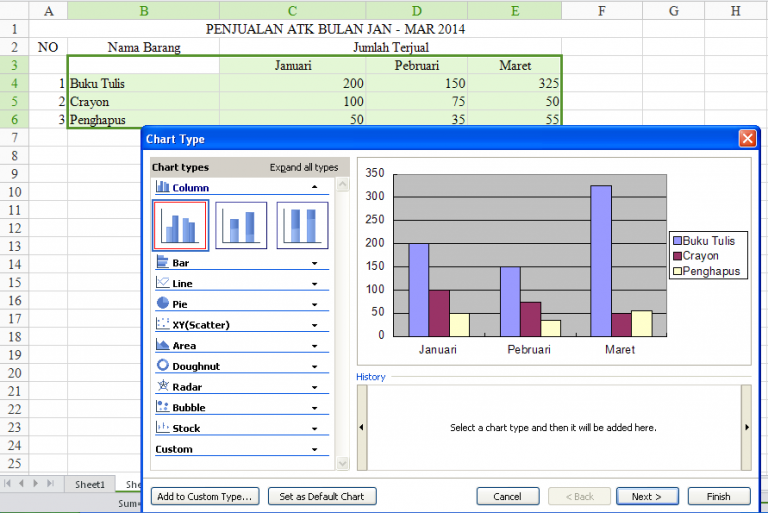Click the Pie chart type icon

[163, 303]
